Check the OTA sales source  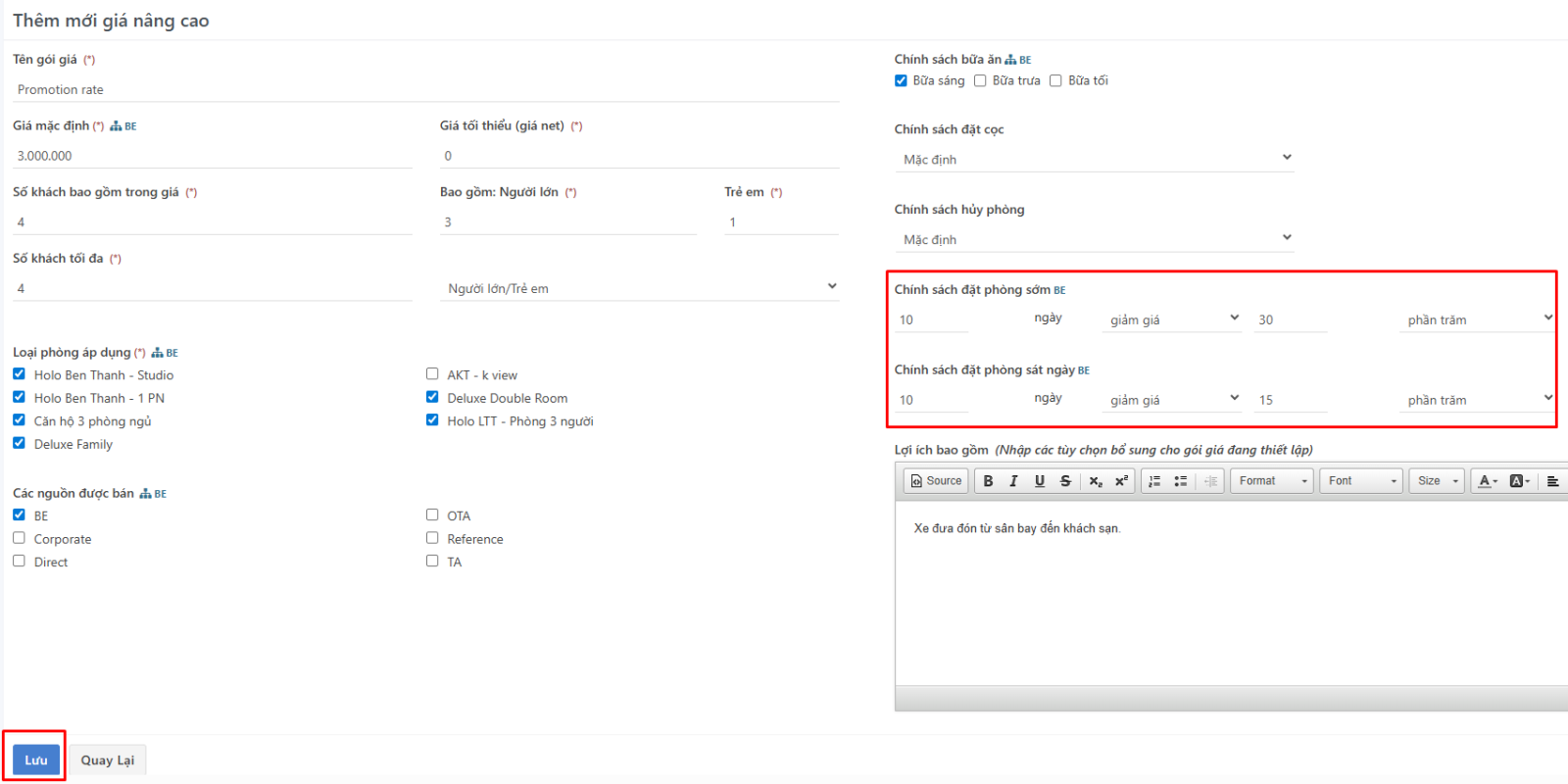432,514
